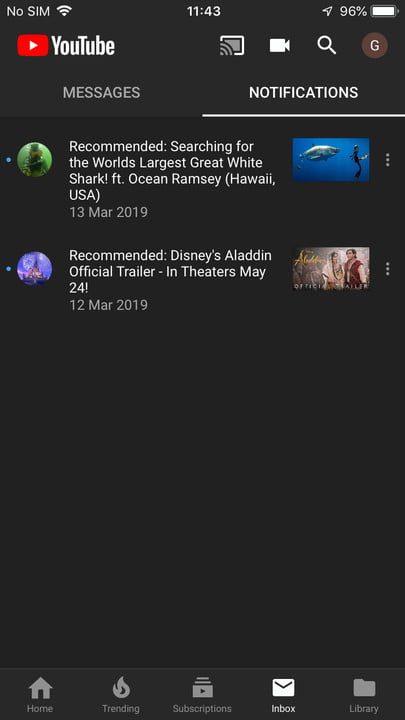The image size is (405, 720).
Task: Tap the shark video thumbnail
Action: click(x=331, y=160)
